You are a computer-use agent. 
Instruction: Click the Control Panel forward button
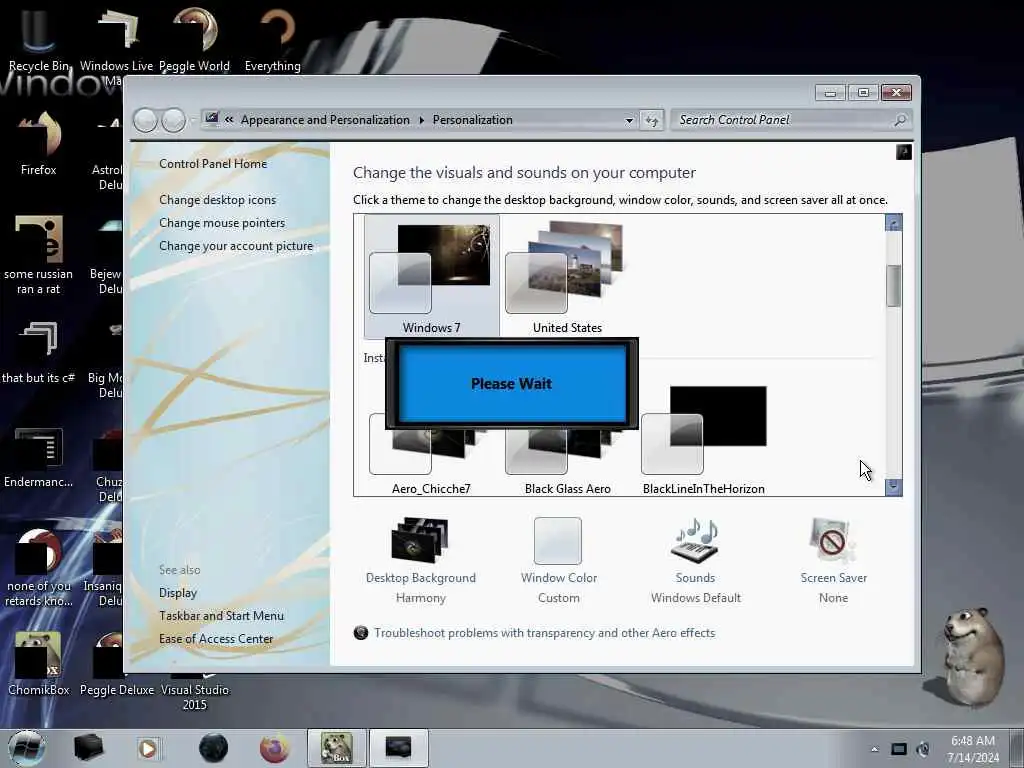tap(173, 120)
